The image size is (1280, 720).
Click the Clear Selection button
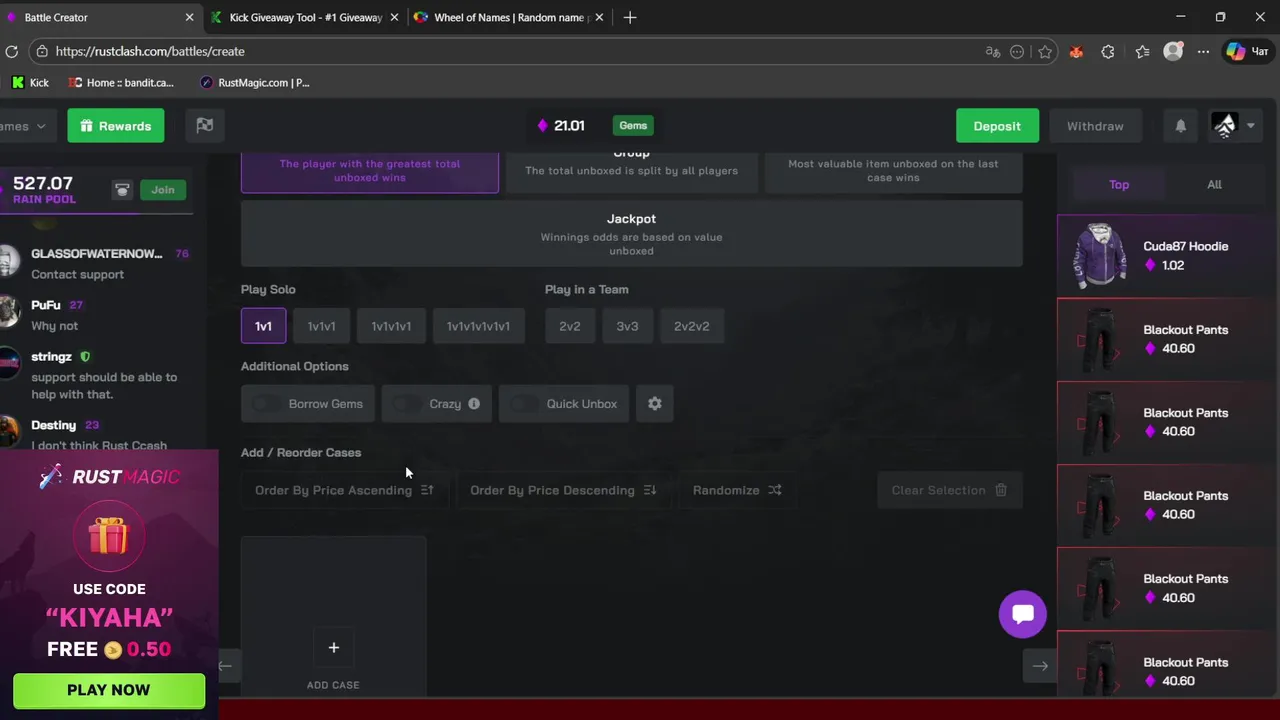[949, 490]
